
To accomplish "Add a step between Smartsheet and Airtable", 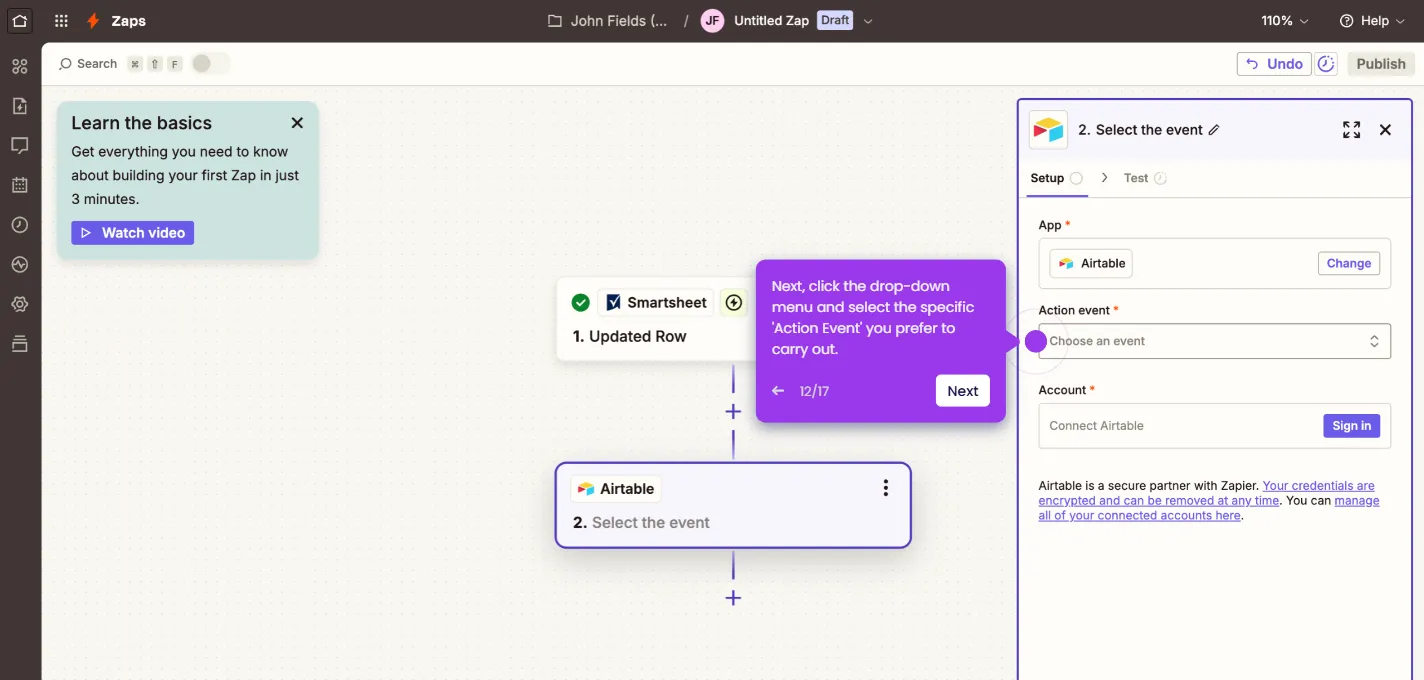I will [x=733, y=412].
